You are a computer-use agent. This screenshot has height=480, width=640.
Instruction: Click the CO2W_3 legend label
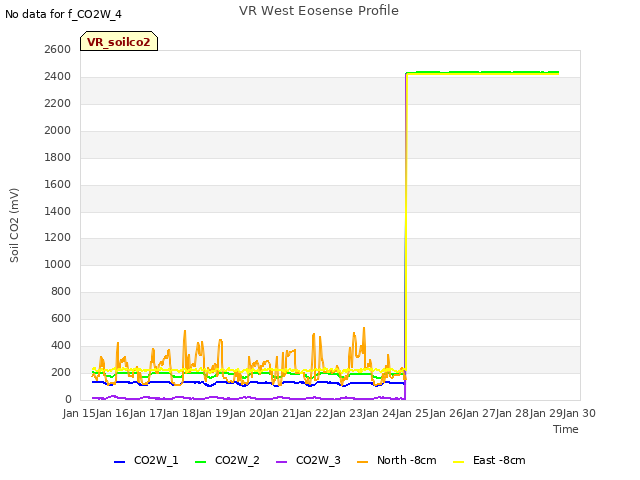318,460
